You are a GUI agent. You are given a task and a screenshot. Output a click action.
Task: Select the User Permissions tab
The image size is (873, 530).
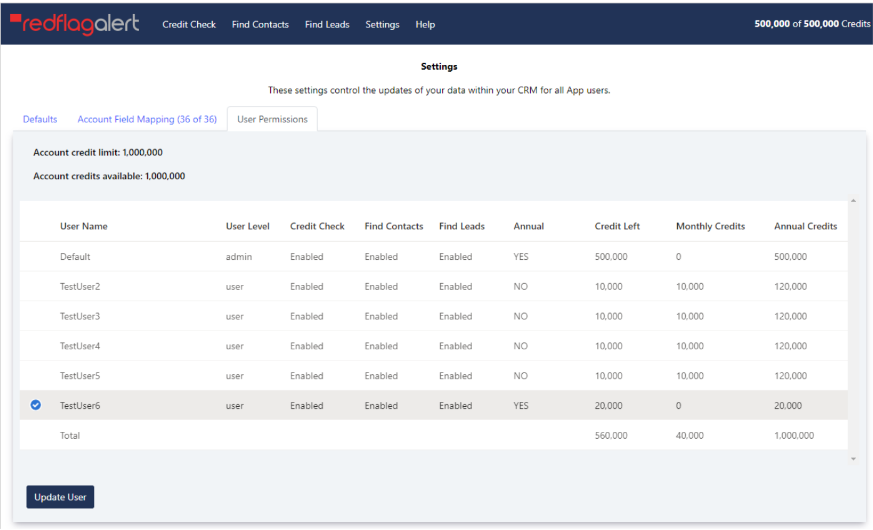tap(272, 119)
